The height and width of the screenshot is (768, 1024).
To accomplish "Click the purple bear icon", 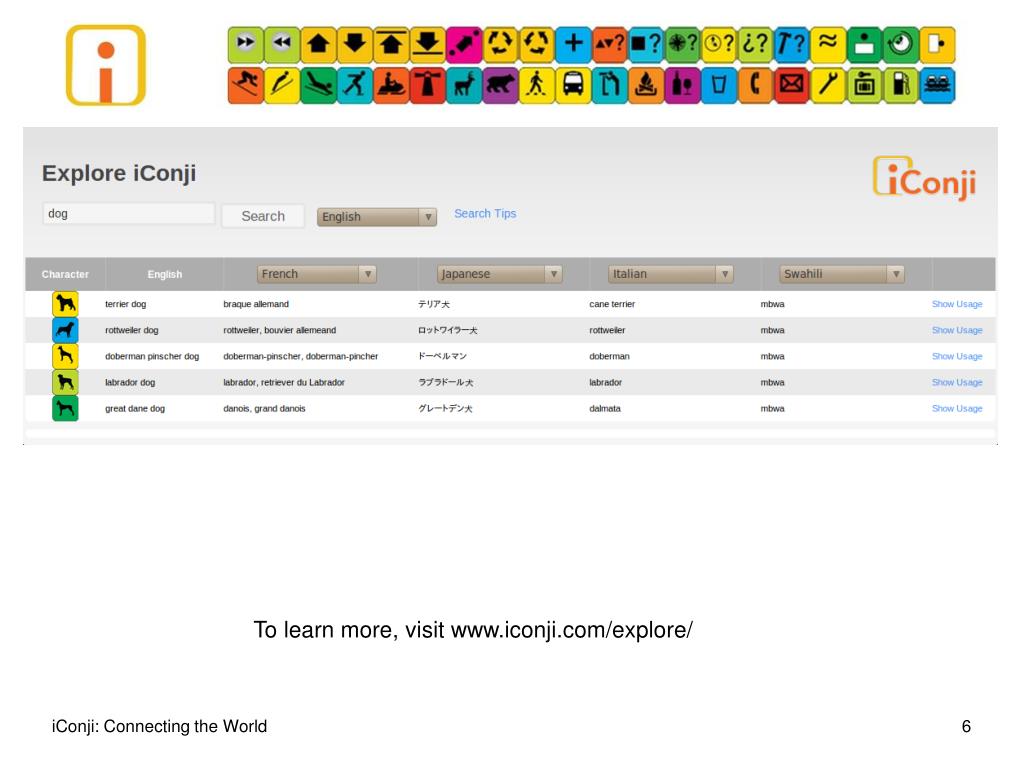I will click(500, 85).
